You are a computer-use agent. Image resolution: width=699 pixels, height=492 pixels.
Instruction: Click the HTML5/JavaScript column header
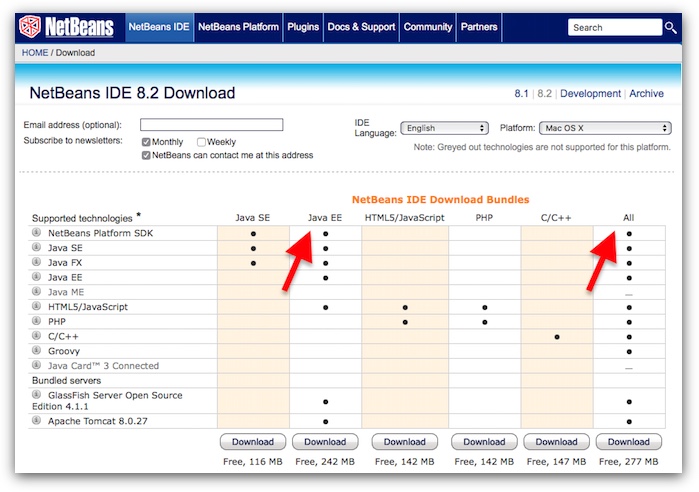coord(405,217)
